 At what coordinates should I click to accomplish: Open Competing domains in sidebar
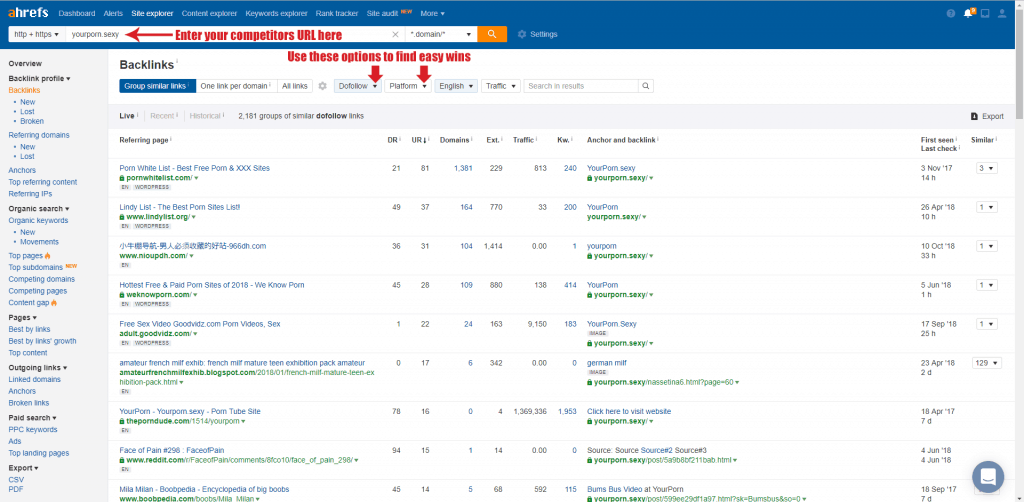[x=42, y=279]
